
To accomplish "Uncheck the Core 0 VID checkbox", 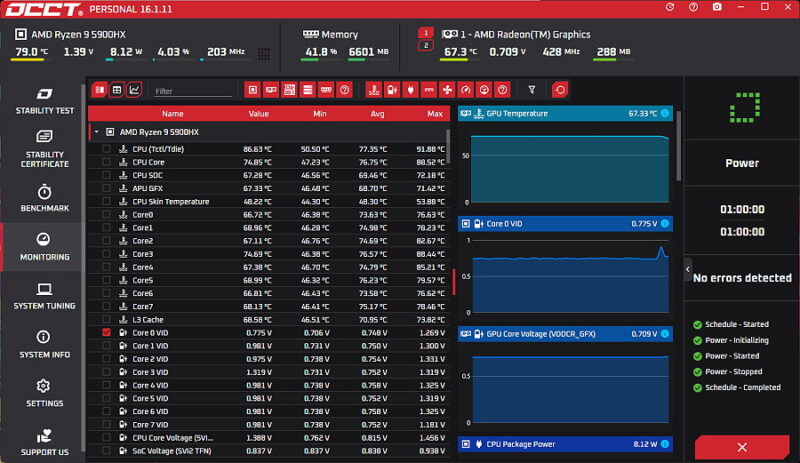I will (x=106, y=333).
